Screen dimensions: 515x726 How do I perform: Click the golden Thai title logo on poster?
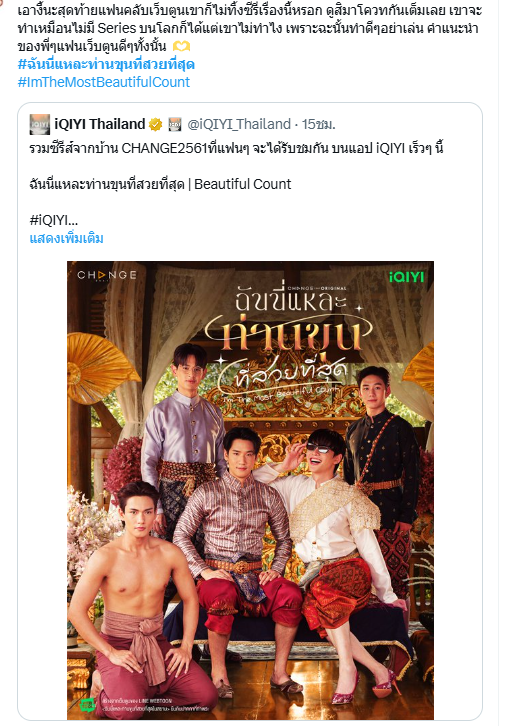pos(288,344)
